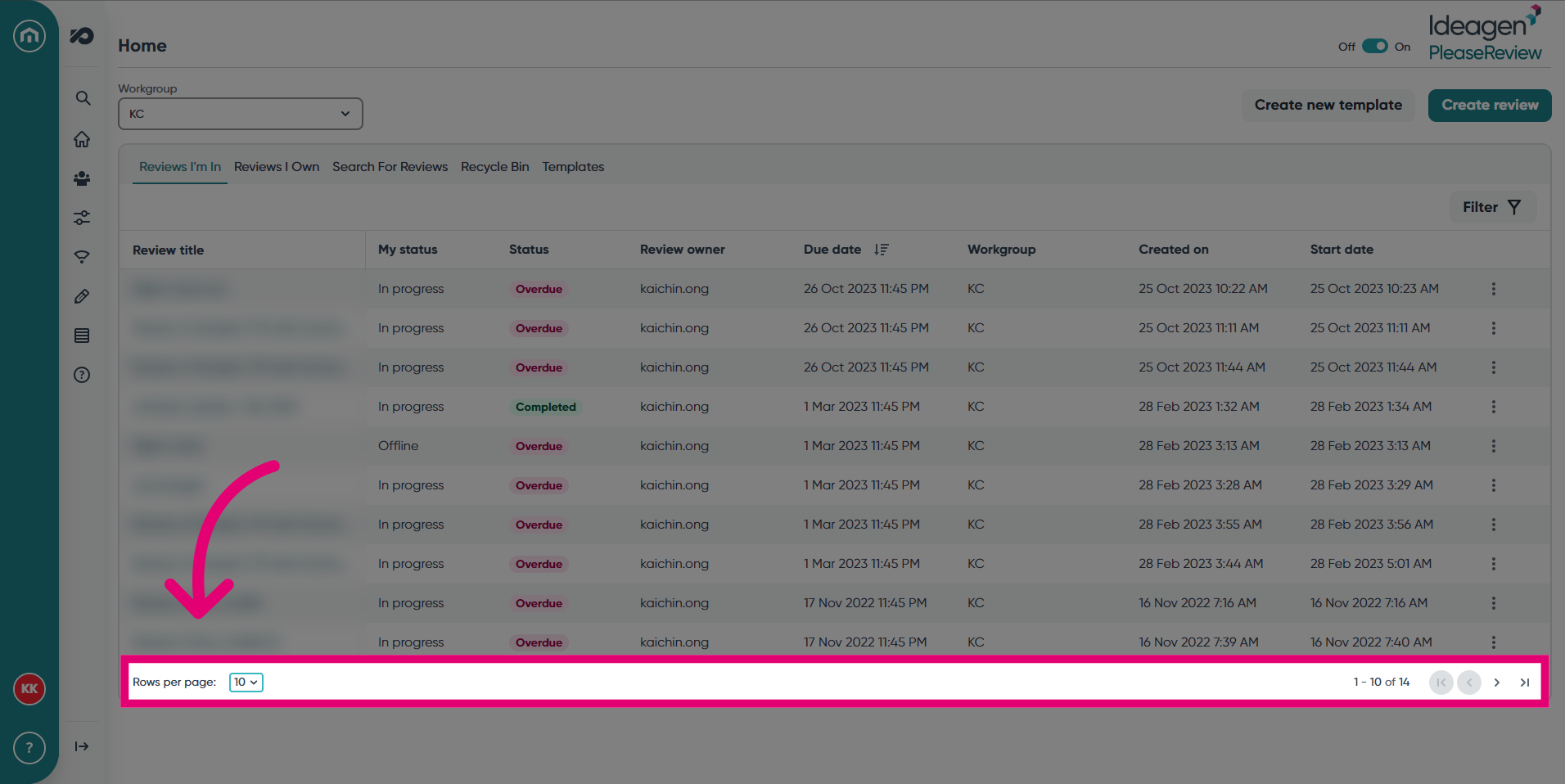Open row menu for 28 Feb 2023 3:29 AM review
The height and width of the screenshot is (784, 1565).
(x=1494, y=485)
